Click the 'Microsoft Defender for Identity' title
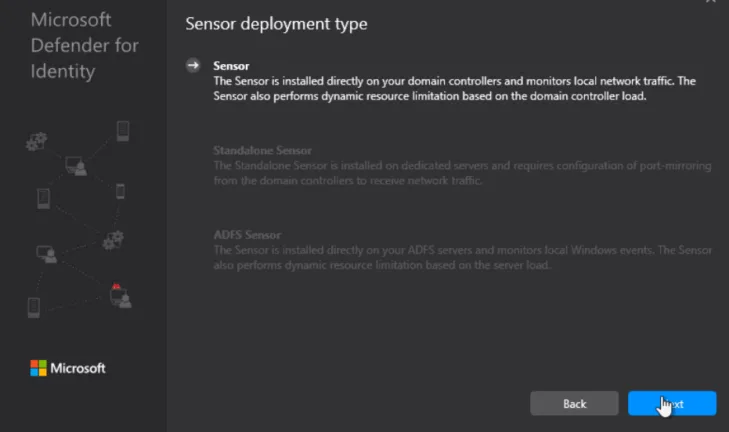This screenshot has height=432, width=729. (85, 46)
